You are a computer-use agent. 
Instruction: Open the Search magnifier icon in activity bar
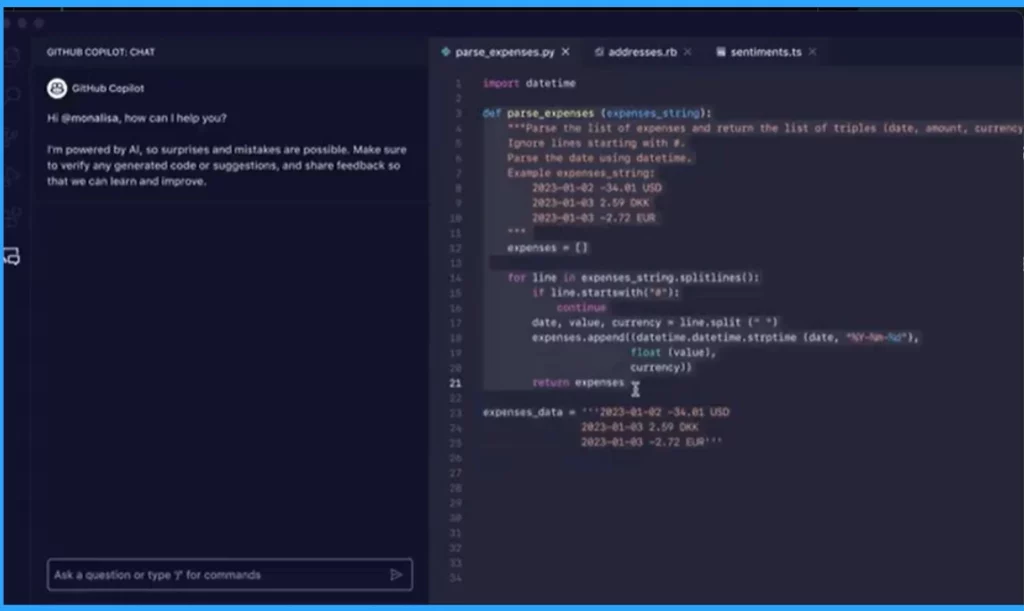(x=12, y=95)
